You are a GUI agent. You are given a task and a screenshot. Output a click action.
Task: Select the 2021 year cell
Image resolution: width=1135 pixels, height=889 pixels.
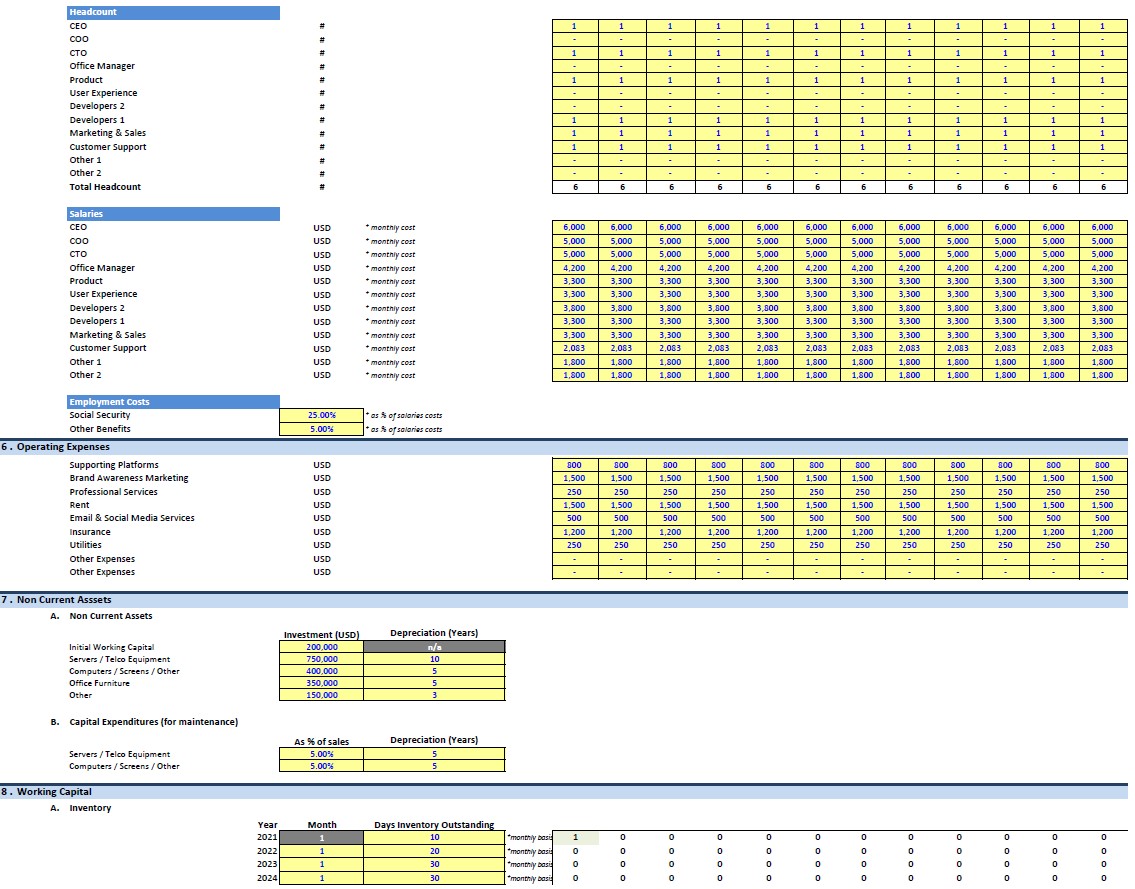point(267,838)
